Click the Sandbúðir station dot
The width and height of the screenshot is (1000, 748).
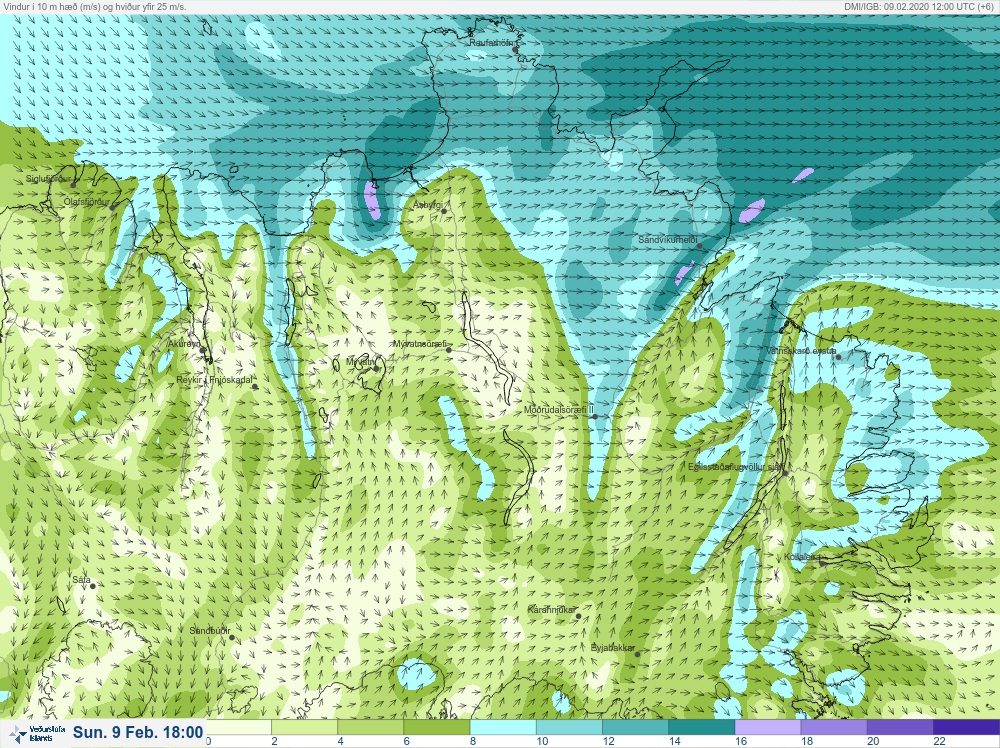tap(232, 637)
